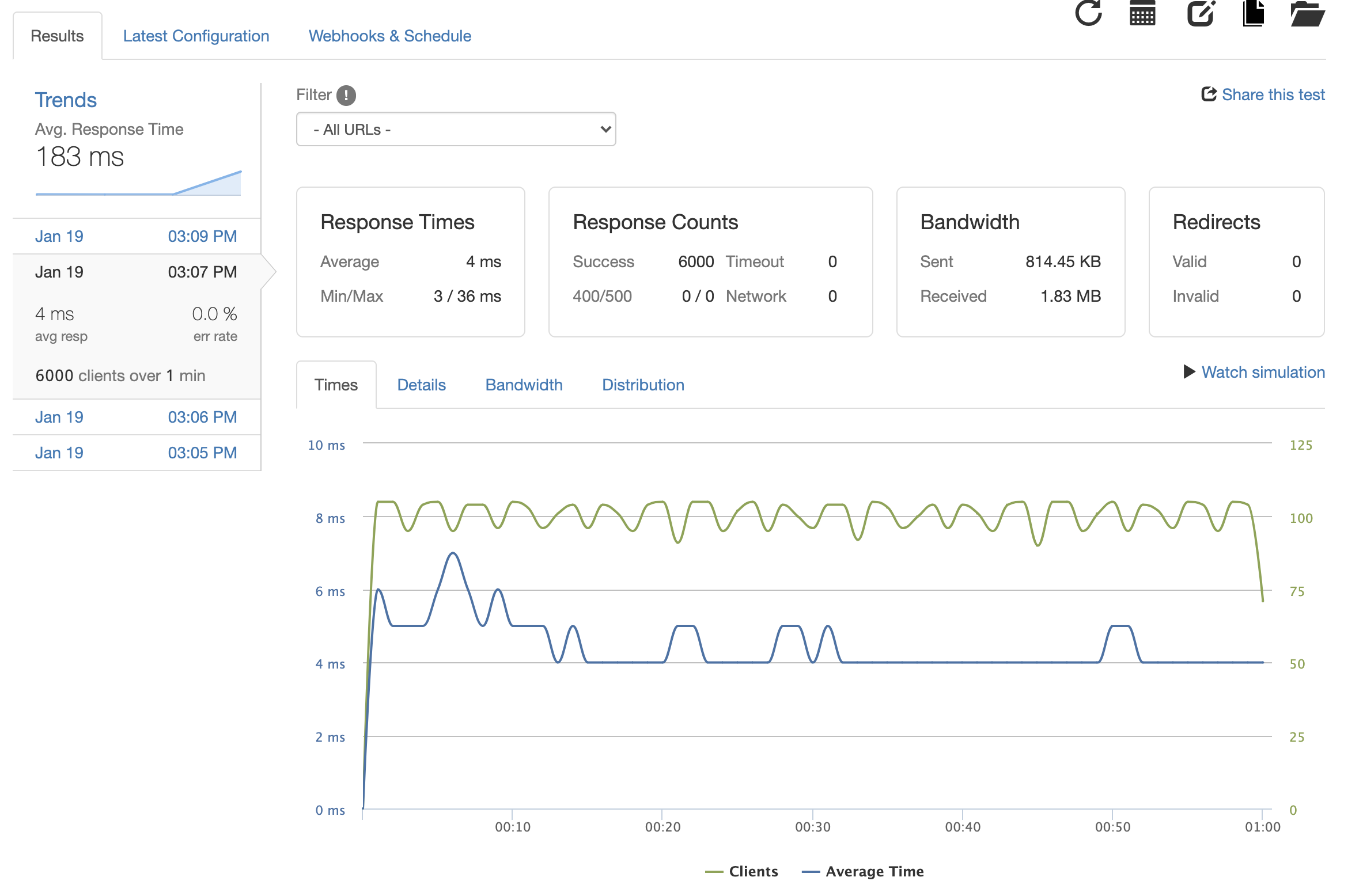The width and height of the screenshot is (1363, 896).
Task: Click the Min/Max value 3 / 36 ms
Action: [x=467, y=296]
